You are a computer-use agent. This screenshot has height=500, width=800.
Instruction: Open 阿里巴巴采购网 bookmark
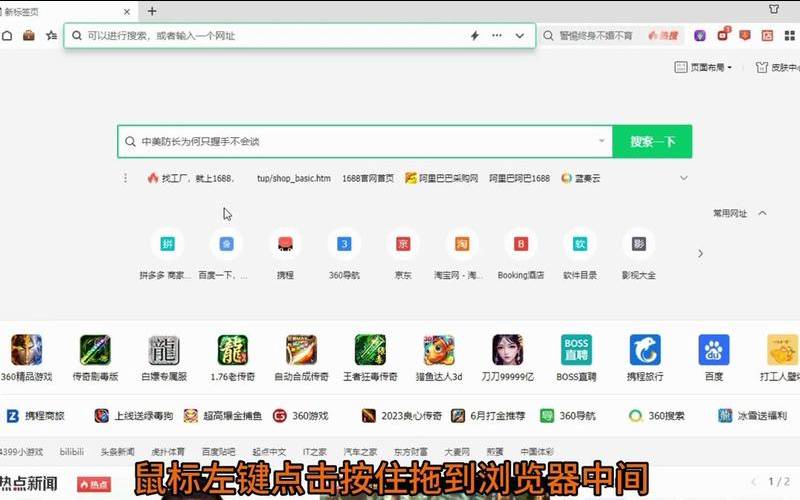[x=442, y=178]
